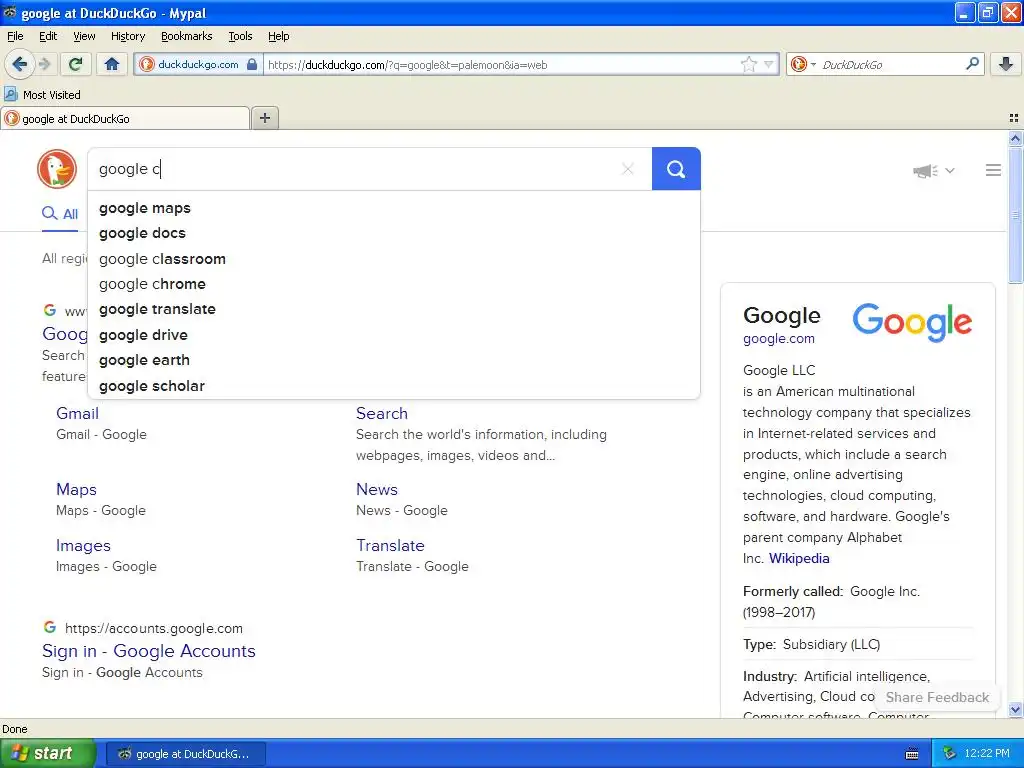
Task: Reload the current page
Action: (x=76, y=64)
